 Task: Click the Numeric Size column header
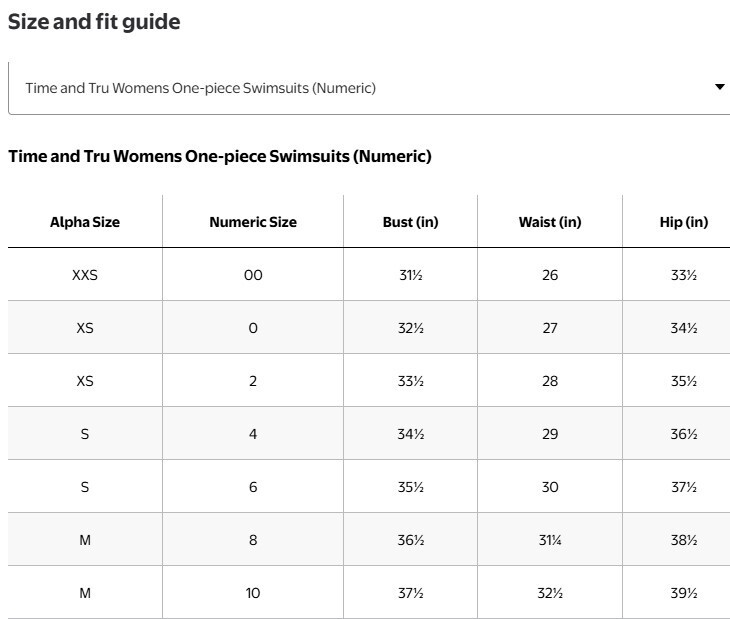tap(253, 222)
